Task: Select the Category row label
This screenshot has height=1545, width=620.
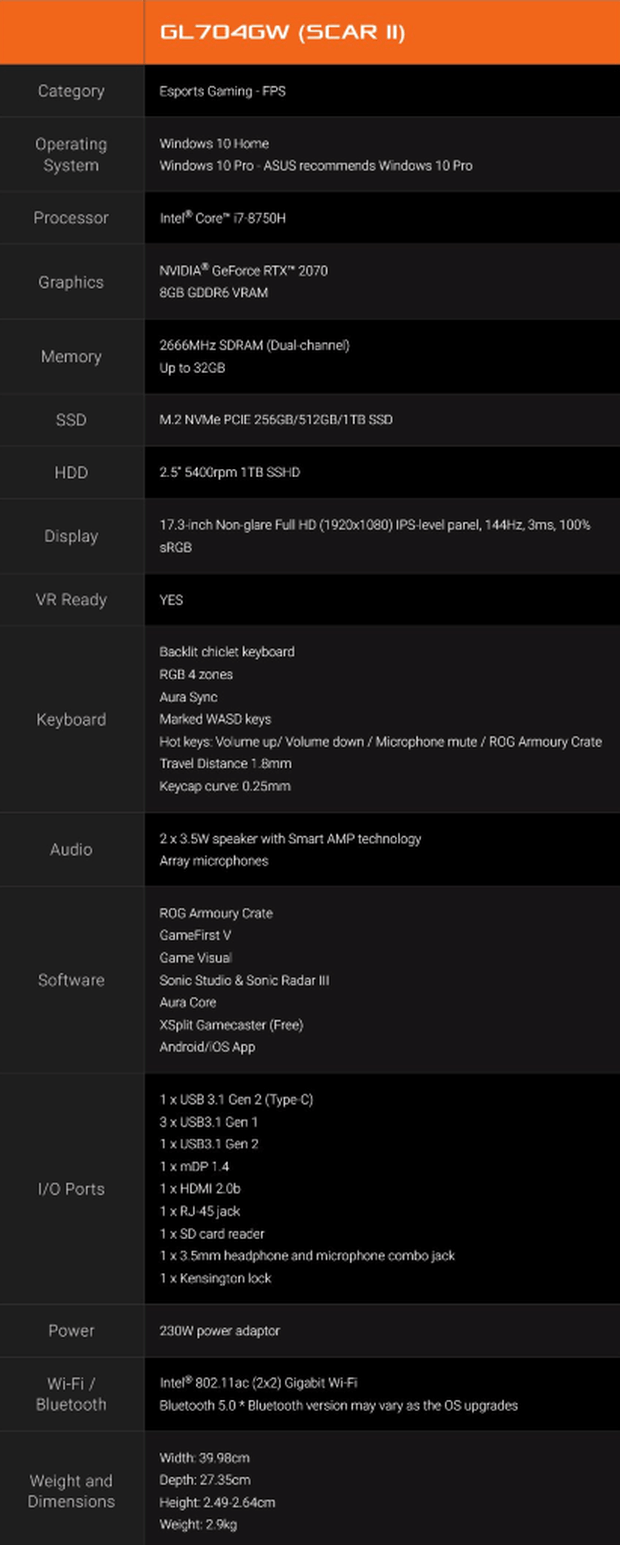Action: pyautogui.click(x=71, y=91)
